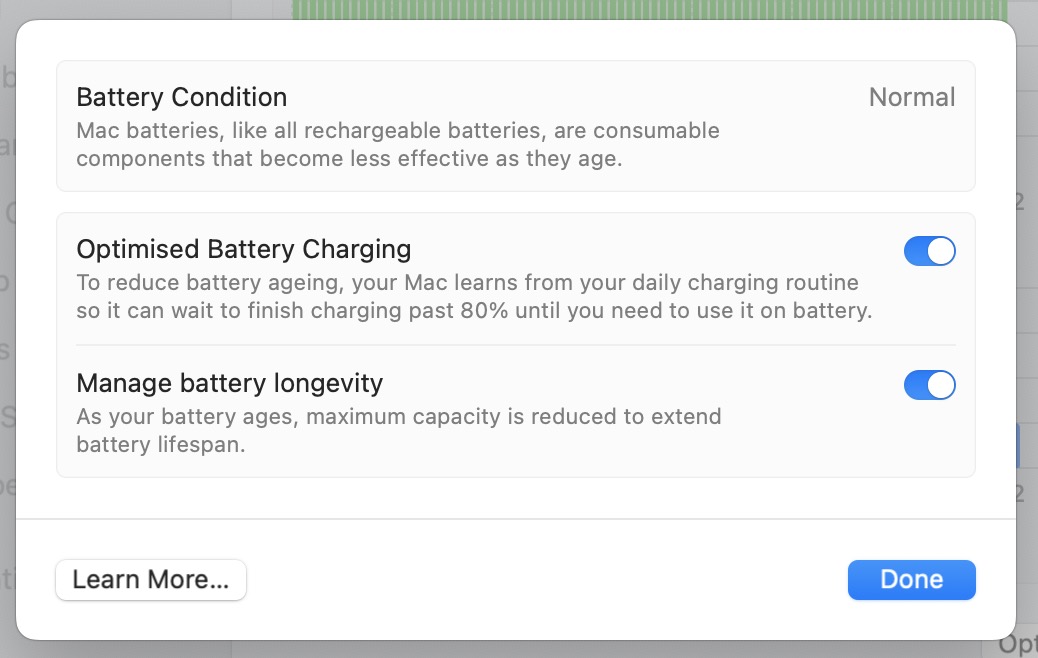Click the Normal battery condition status
Screen dimensions: 1038x658
(912, 97)
